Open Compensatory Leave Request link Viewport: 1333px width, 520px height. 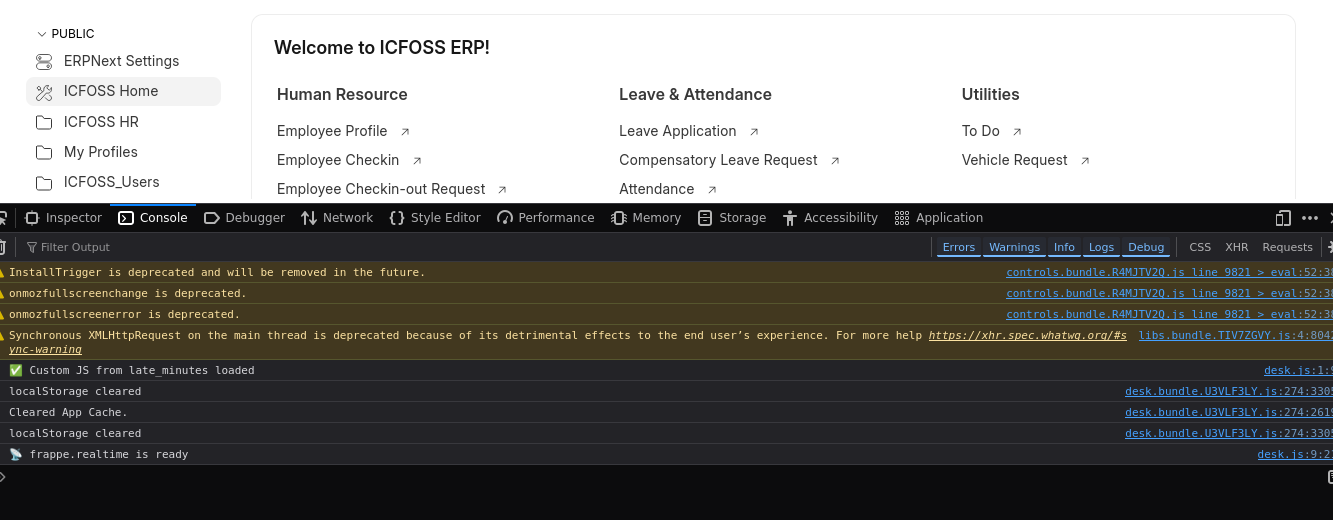[x=718, y=160]
